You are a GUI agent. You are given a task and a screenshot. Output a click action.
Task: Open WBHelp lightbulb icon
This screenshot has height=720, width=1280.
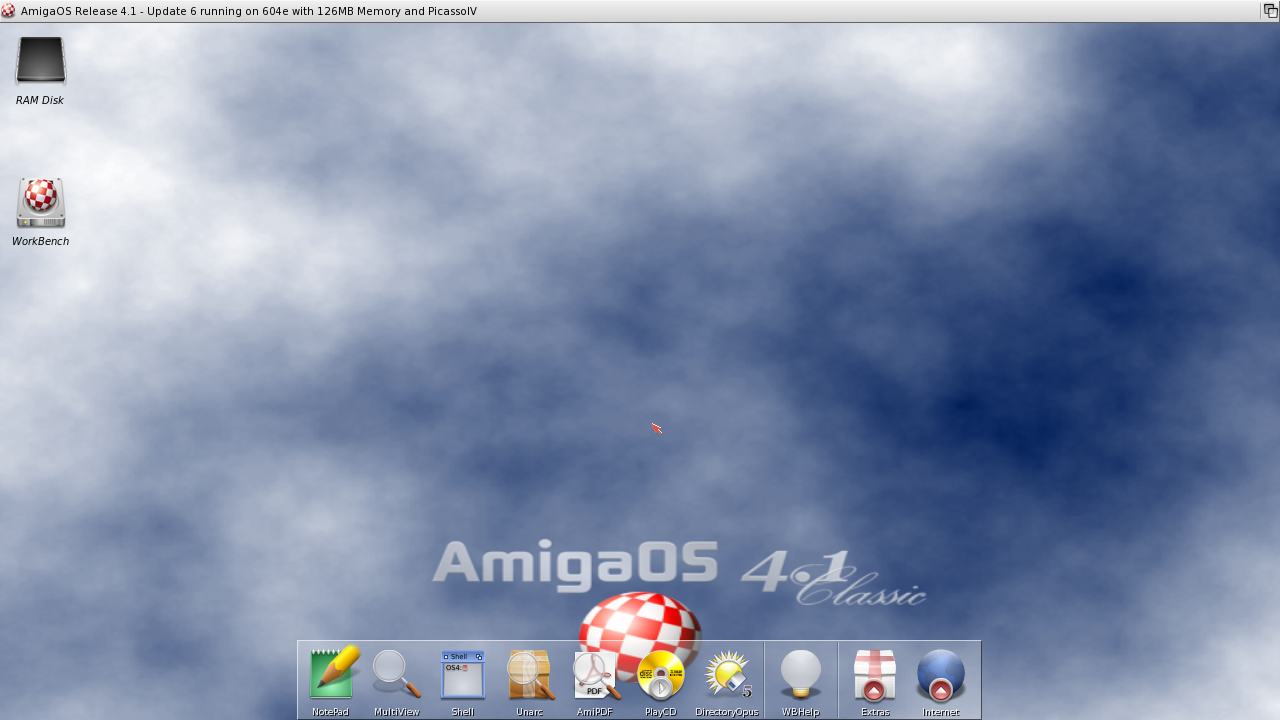[x=801, y=674]
